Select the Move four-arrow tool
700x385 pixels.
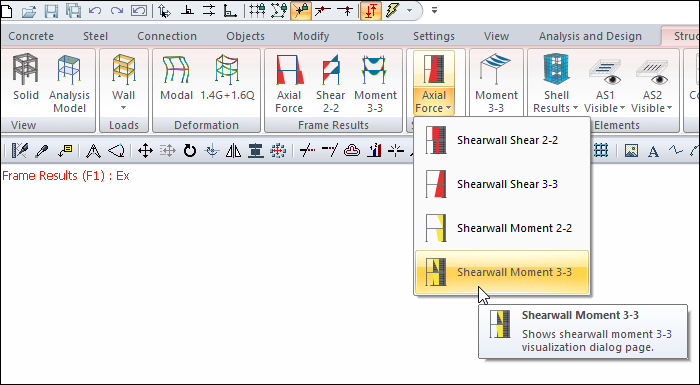tap(145, 151)
